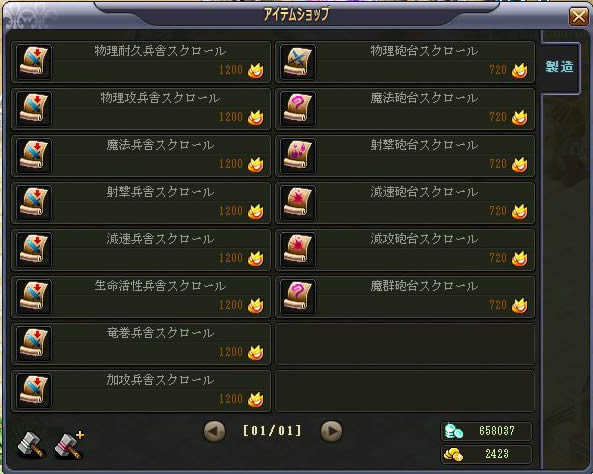Click the 魔法砲台スクロール pink swirl icon
The height and width of the screenshot is (474, 593).
click(x=298, y=109)
